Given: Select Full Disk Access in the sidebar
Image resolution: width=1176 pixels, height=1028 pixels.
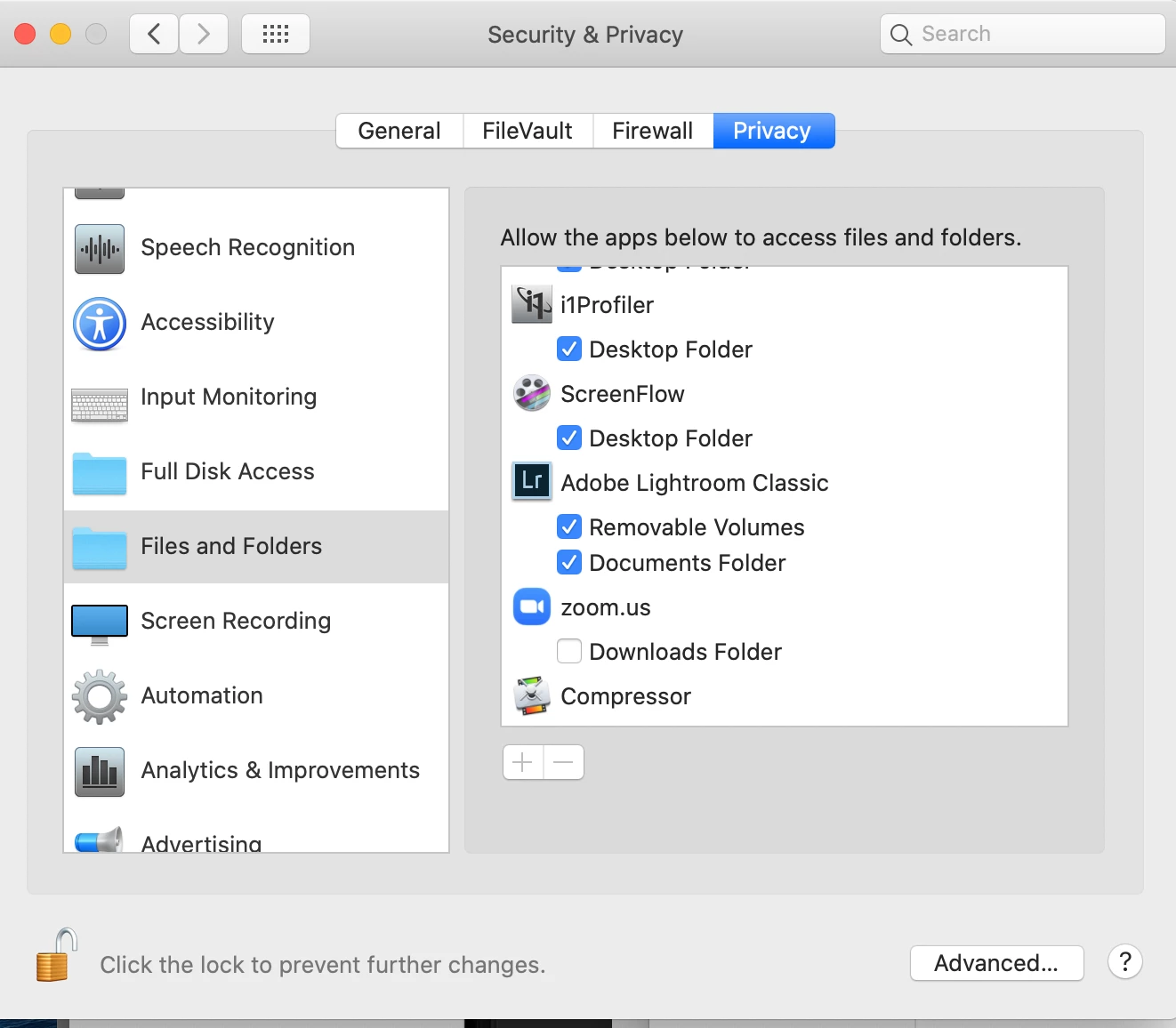Looking at the screenshot, I should (x=256, y=472).
